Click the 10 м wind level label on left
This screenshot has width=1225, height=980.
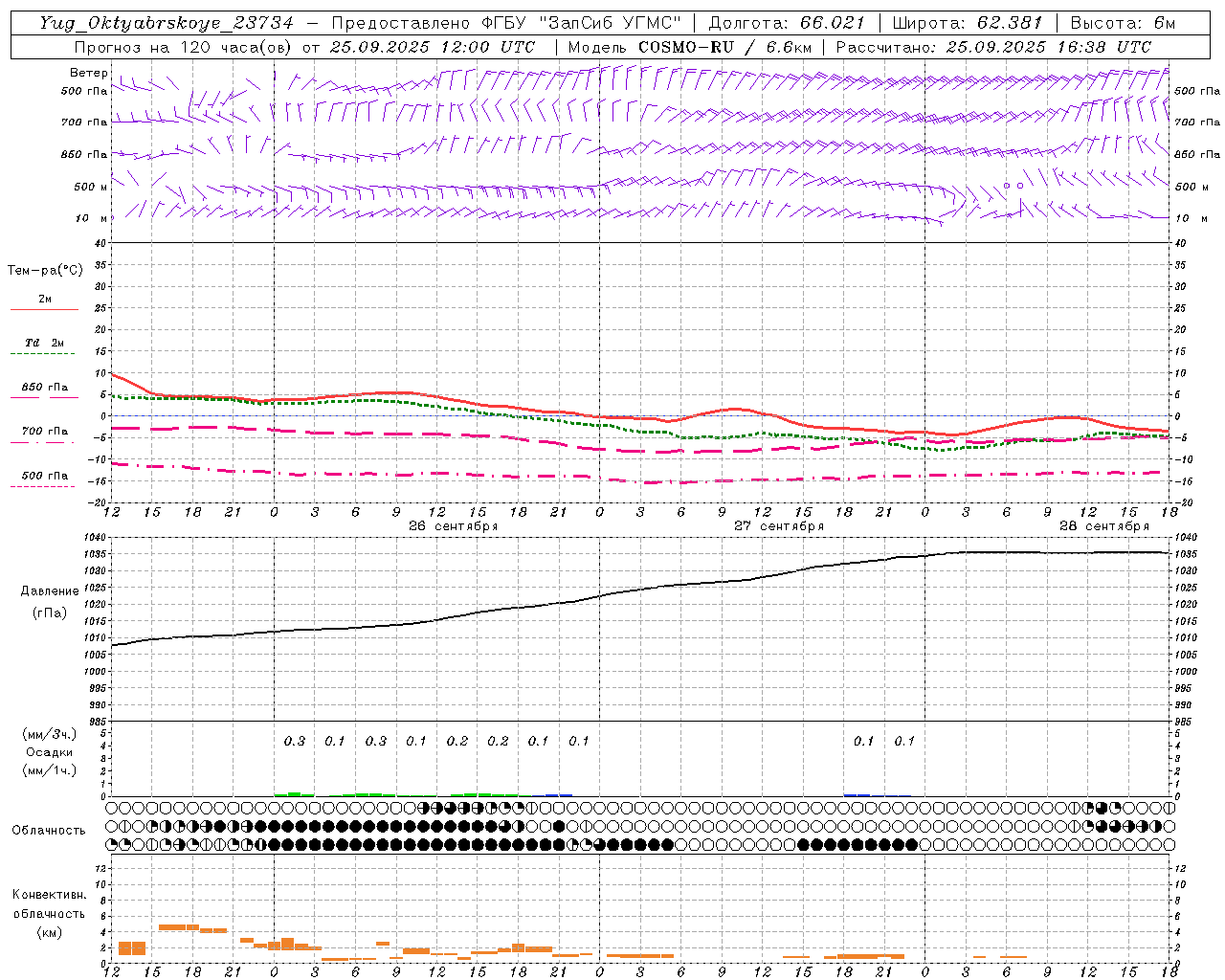coord(91,218)
